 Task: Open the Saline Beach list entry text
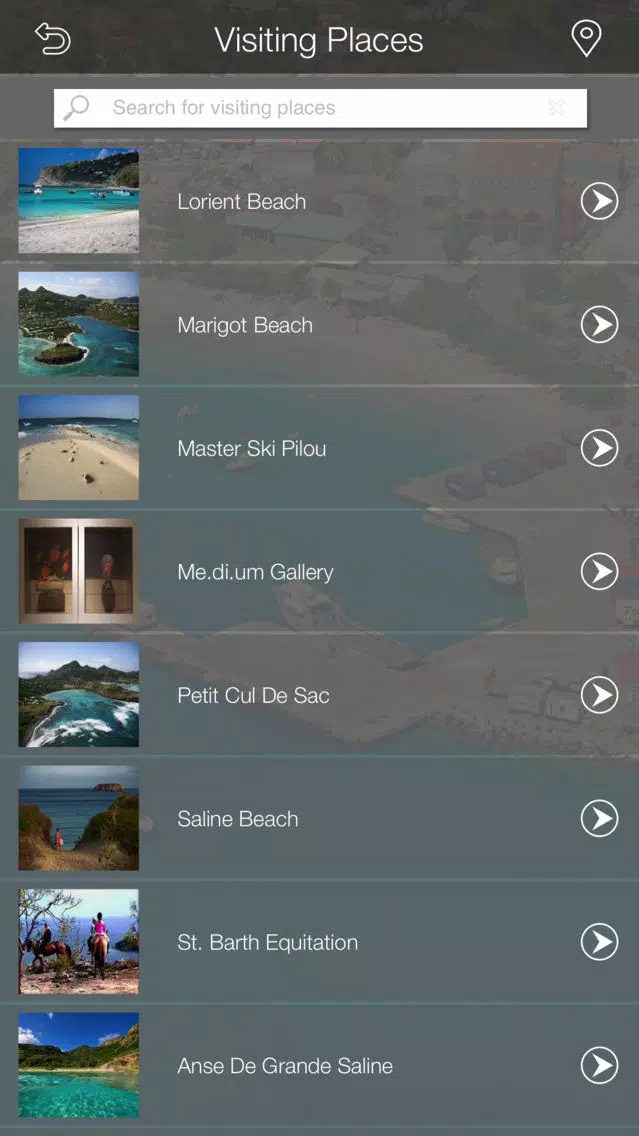(x=238, y=819)
